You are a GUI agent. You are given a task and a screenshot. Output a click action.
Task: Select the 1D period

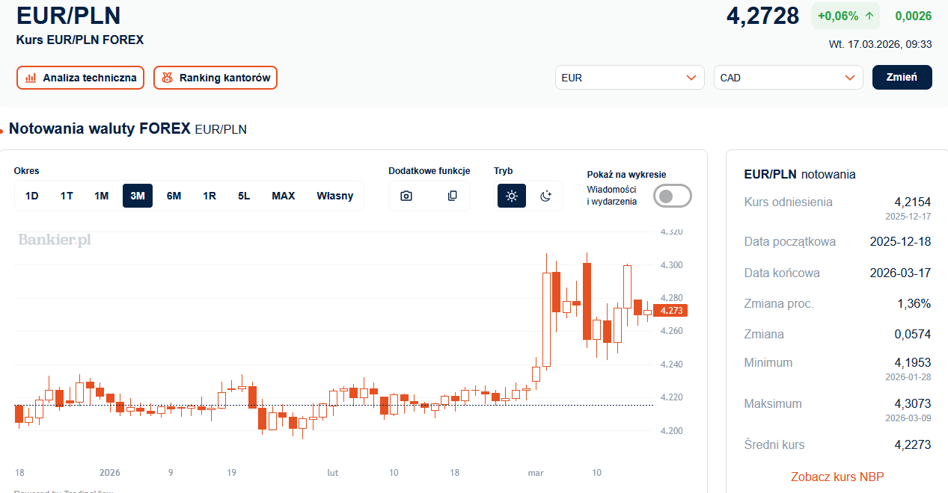31,196
